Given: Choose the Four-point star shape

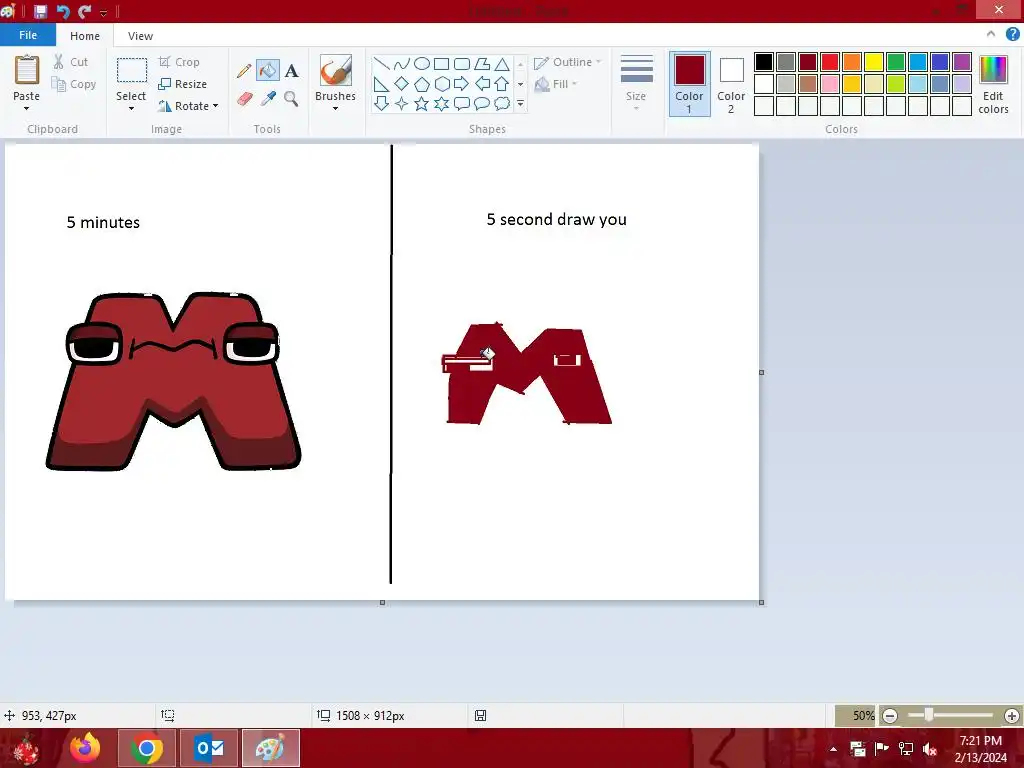Looking at the screenshot, I should pyautogui.click(x=402, y=103).
